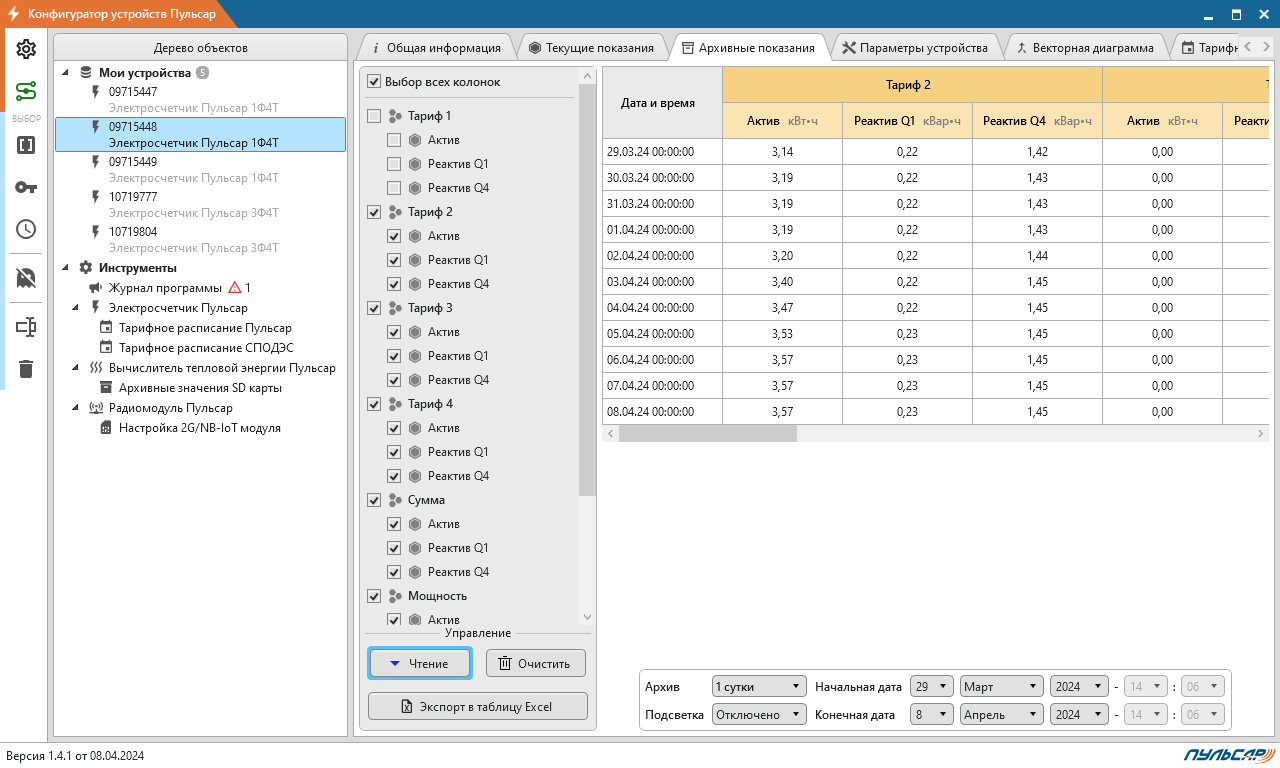Click the column list scroll-down arrow
This screenshot has width=1280, height=768.
[x=587, y=618]
